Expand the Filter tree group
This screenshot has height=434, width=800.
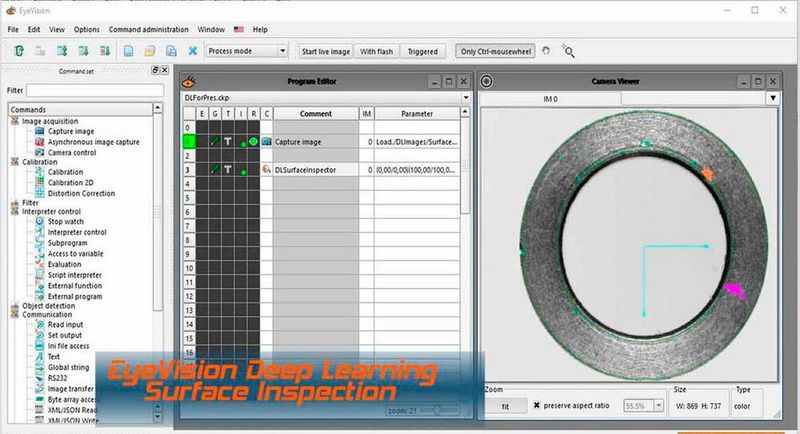point(15,203)
